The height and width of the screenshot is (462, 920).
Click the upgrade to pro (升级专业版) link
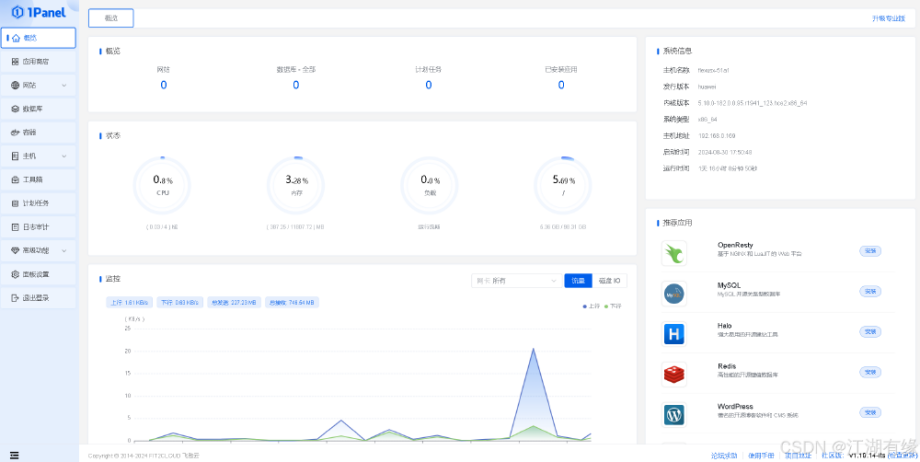[888, 19]
